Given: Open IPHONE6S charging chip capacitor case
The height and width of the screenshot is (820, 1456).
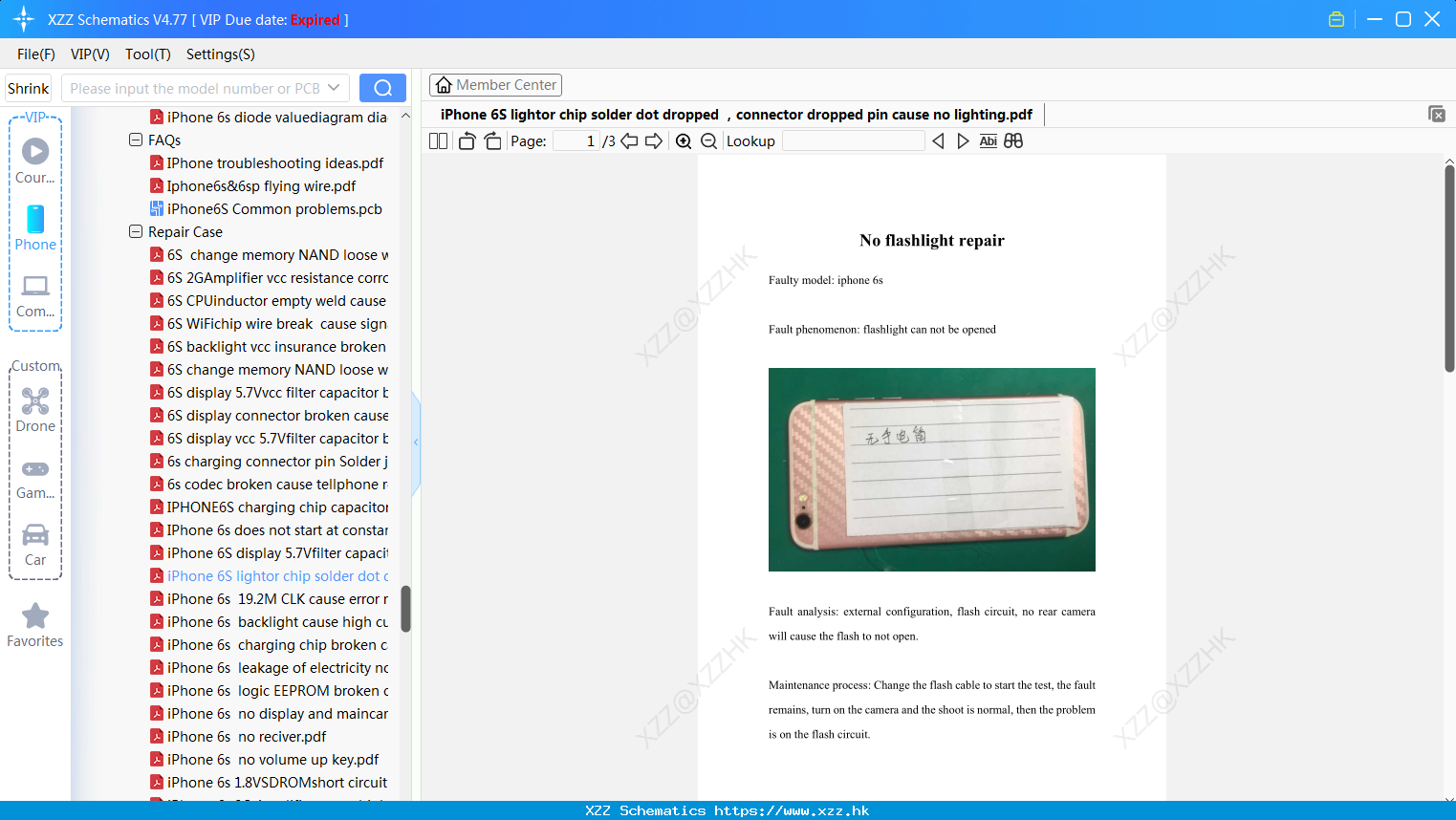Looking at the screenshot, I should click(277, 507).
